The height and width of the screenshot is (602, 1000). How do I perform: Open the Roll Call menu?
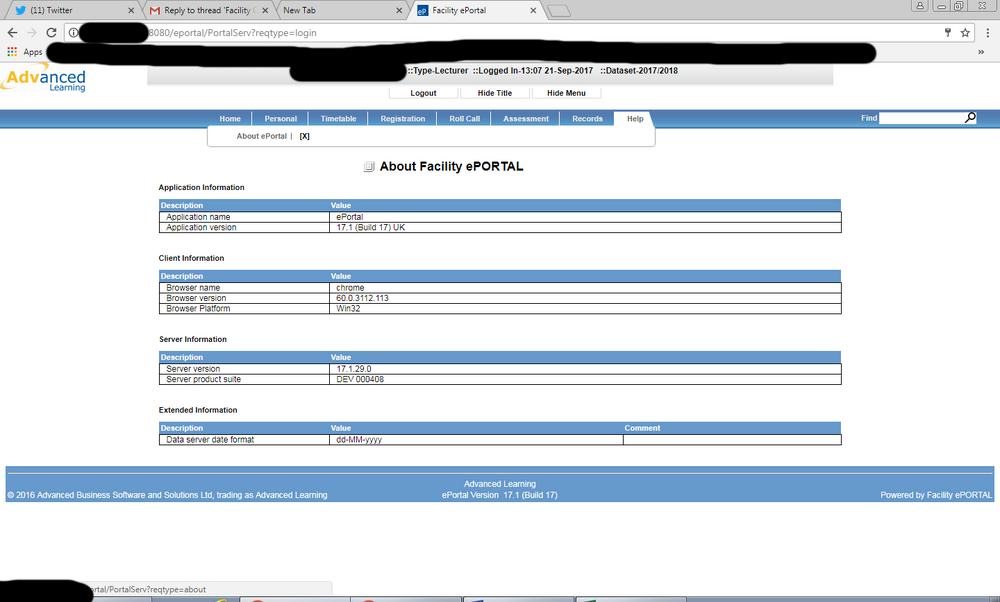tap(464, 119)
